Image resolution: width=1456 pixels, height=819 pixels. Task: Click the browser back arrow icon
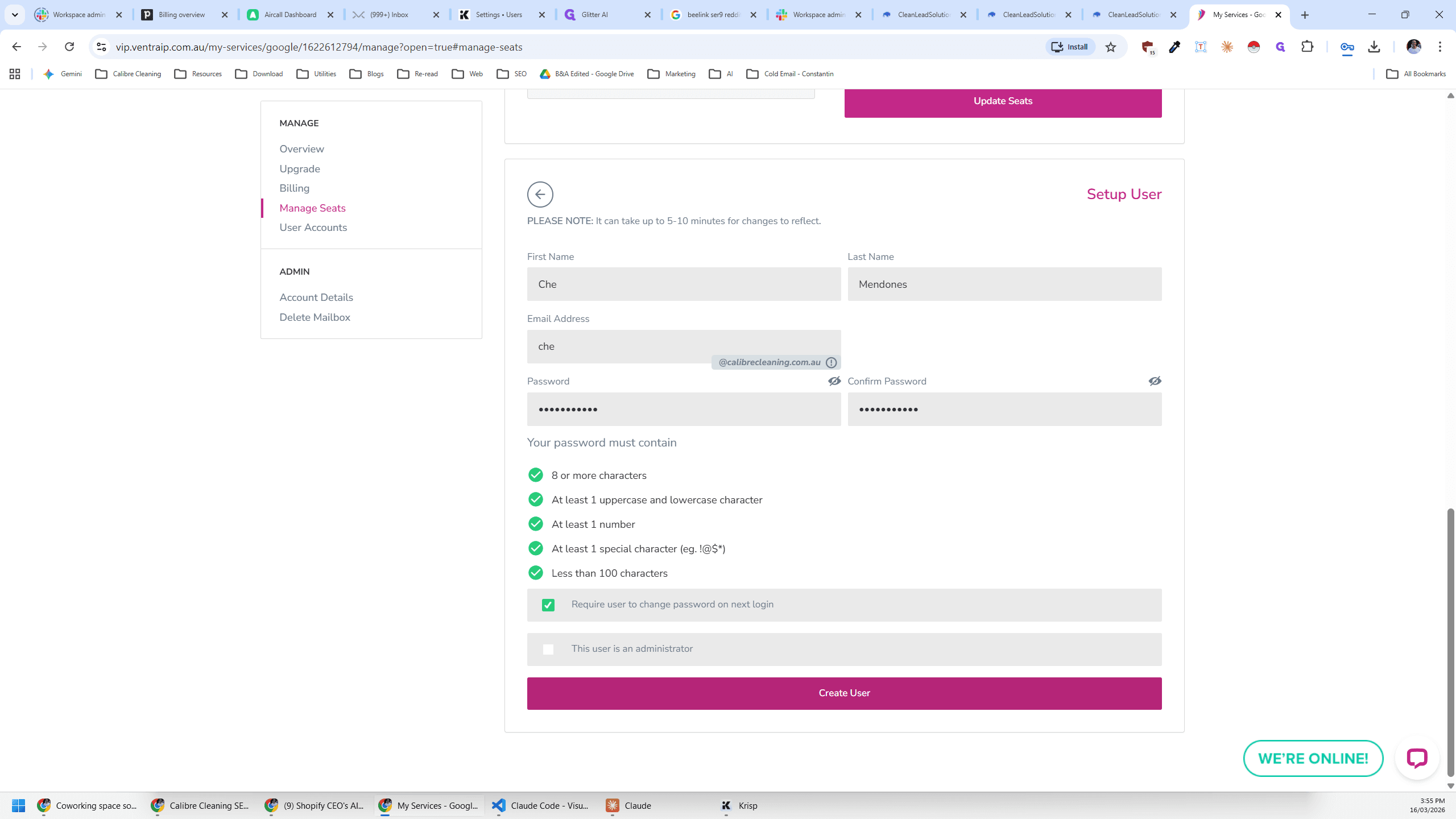point(16,47)
